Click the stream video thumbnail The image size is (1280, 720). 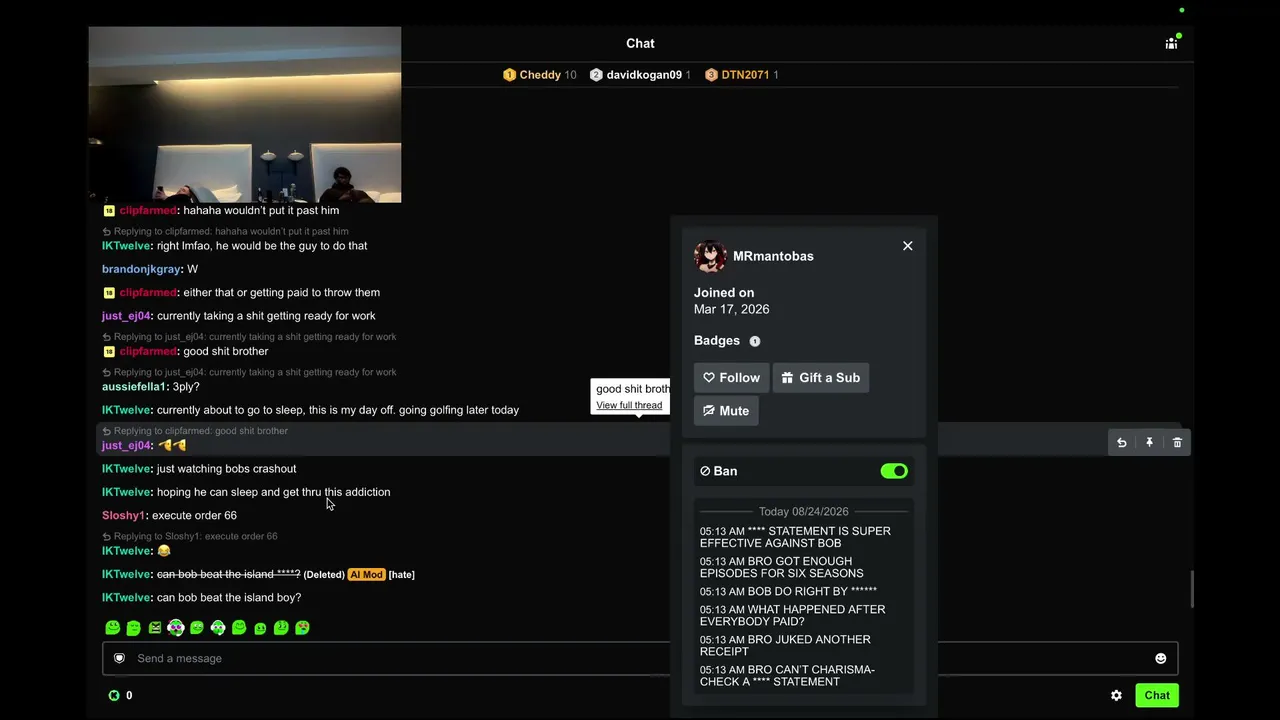(x=245, y=115)
